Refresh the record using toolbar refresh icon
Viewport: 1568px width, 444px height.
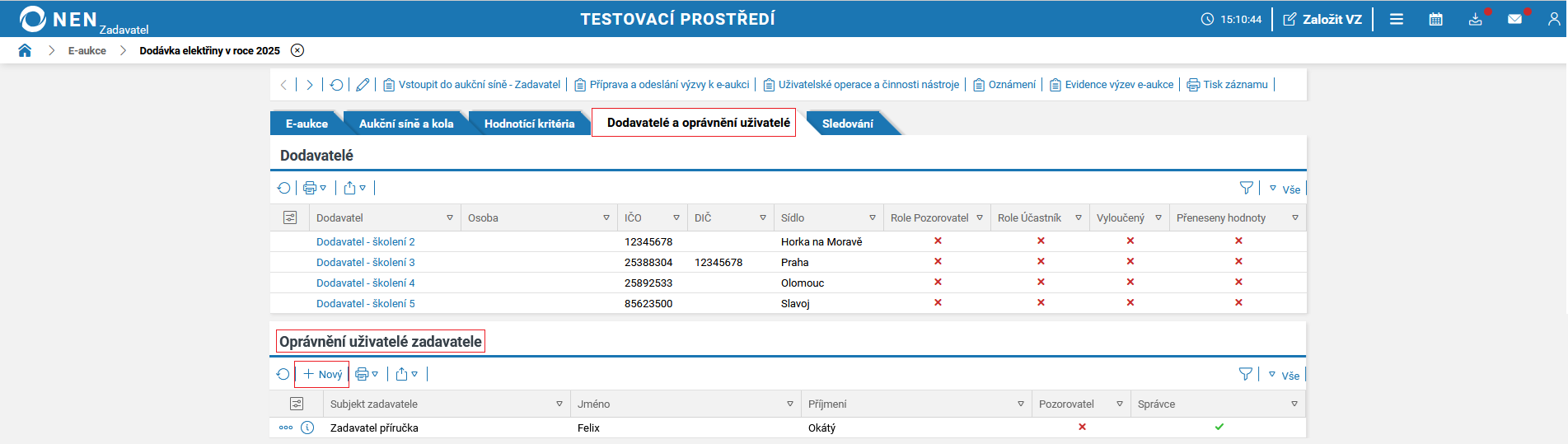(x=336, y=85)
